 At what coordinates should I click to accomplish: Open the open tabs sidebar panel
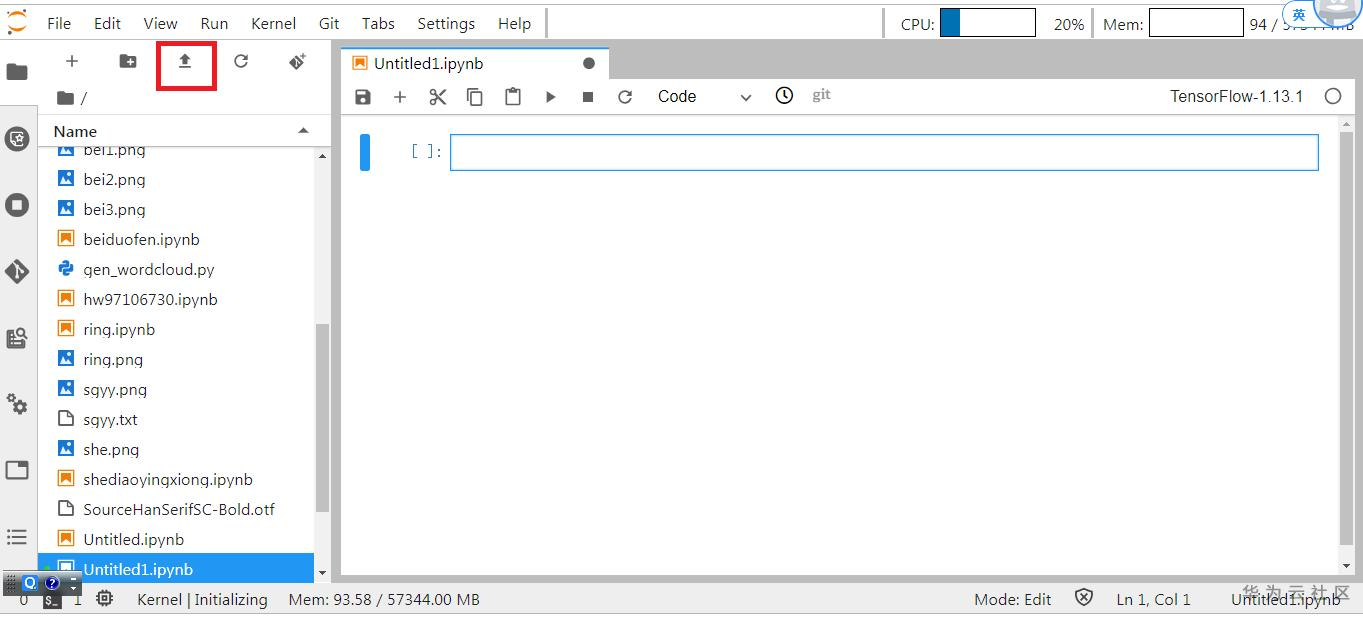[x=17, y=470]
